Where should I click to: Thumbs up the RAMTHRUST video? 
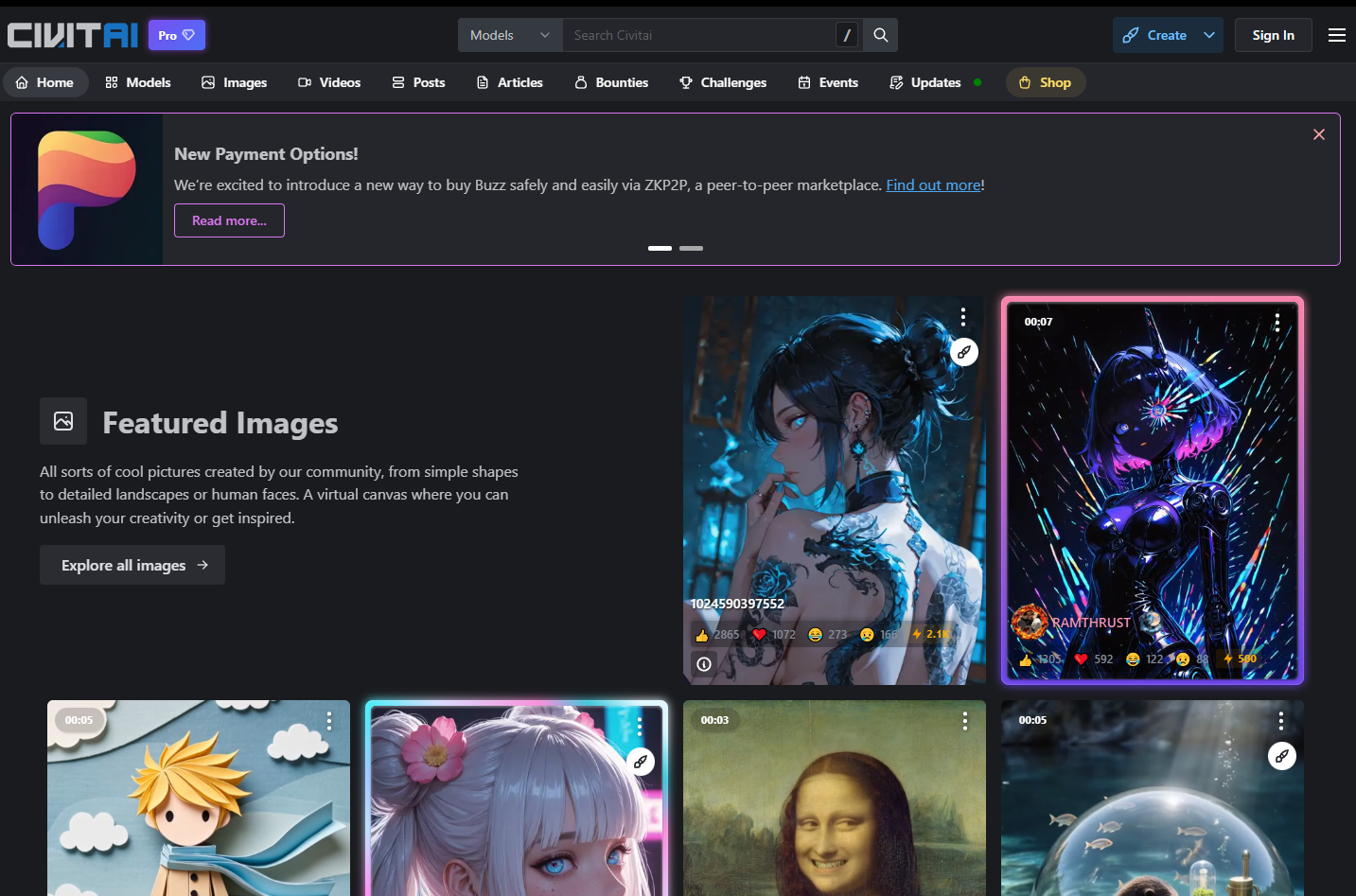pos(1040,659)
